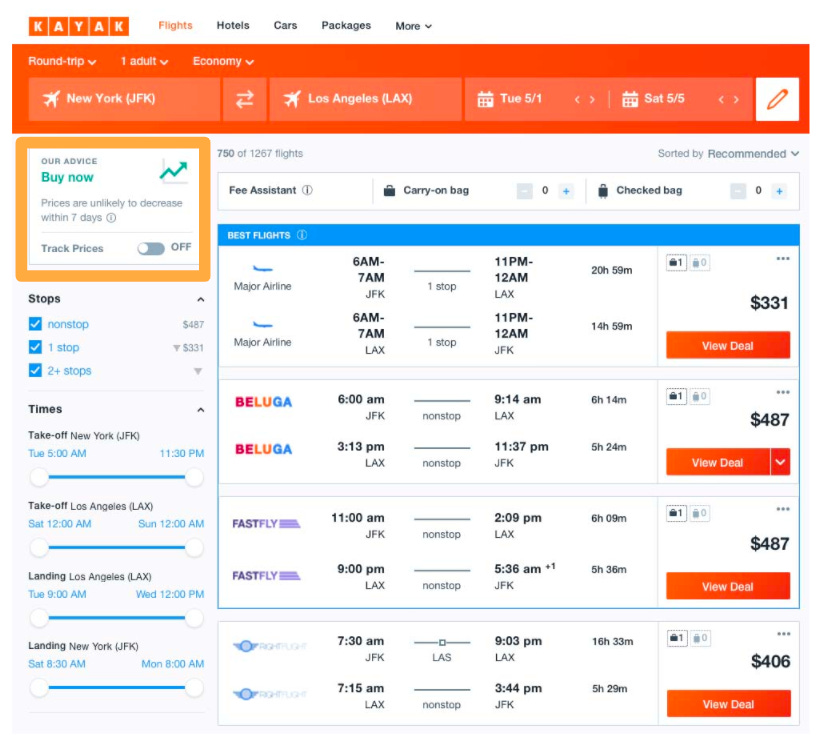
Task: Click the KAYAK logo
Action: (79, 26)
